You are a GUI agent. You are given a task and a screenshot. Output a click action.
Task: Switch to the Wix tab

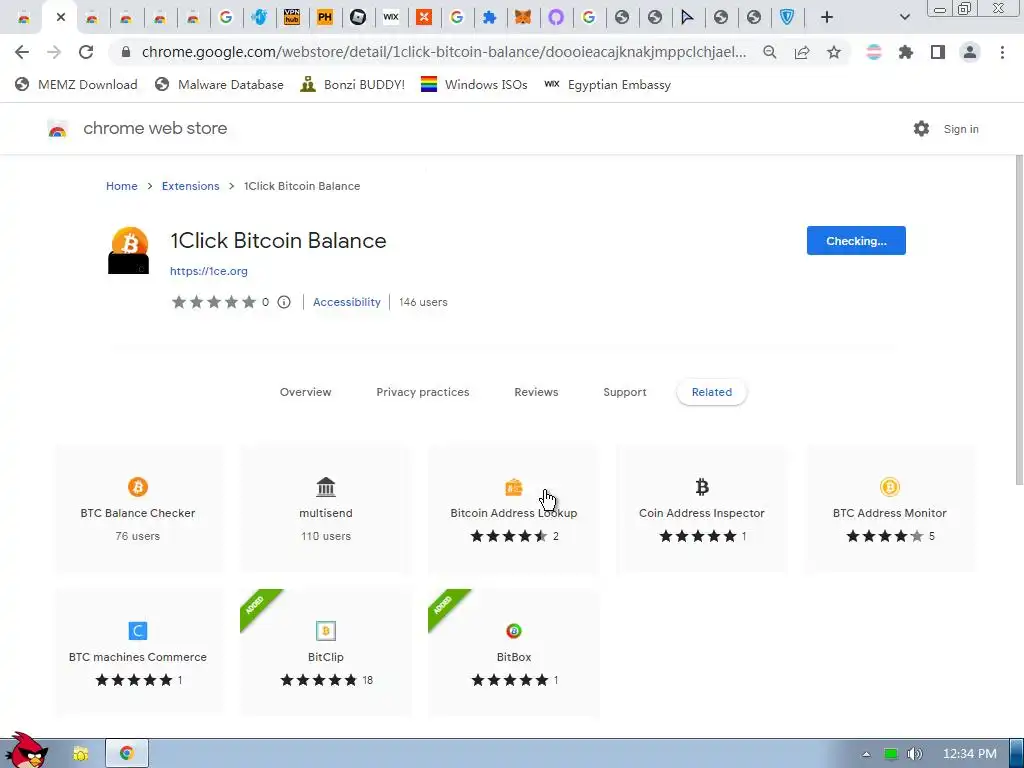click(391, 18)
